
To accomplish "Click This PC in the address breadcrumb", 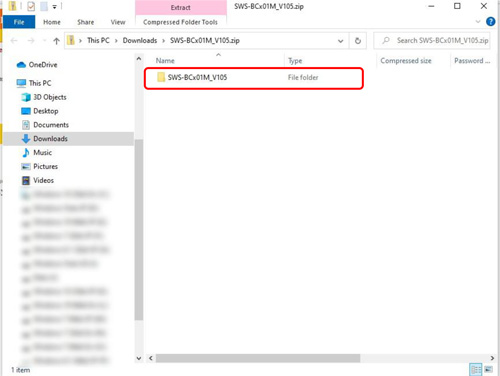I will click(x=98, y=40).
